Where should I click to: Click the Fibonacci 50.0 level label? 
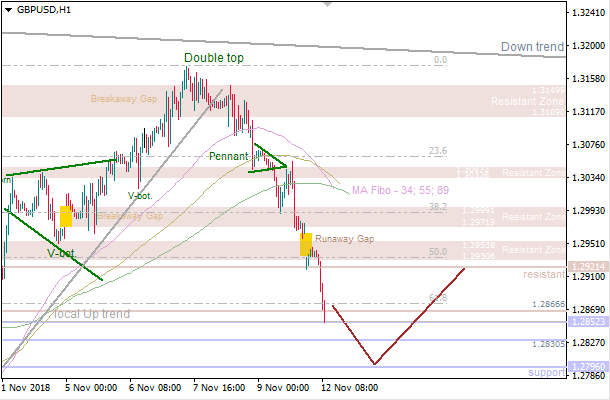click(x=437, y=252)
